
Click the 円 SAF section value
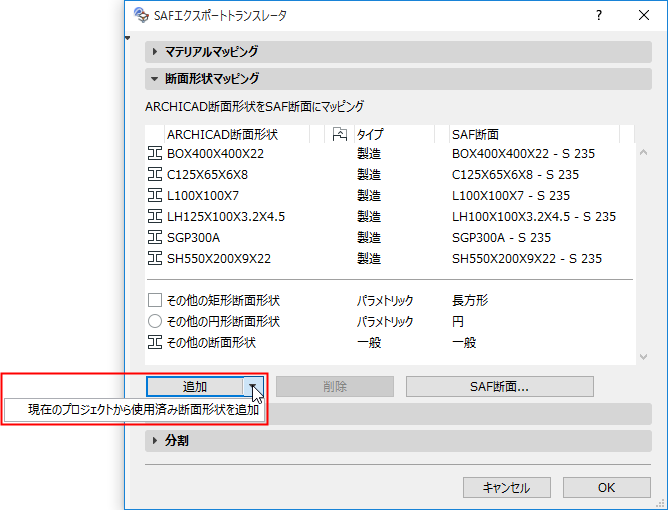click(458, 321)
